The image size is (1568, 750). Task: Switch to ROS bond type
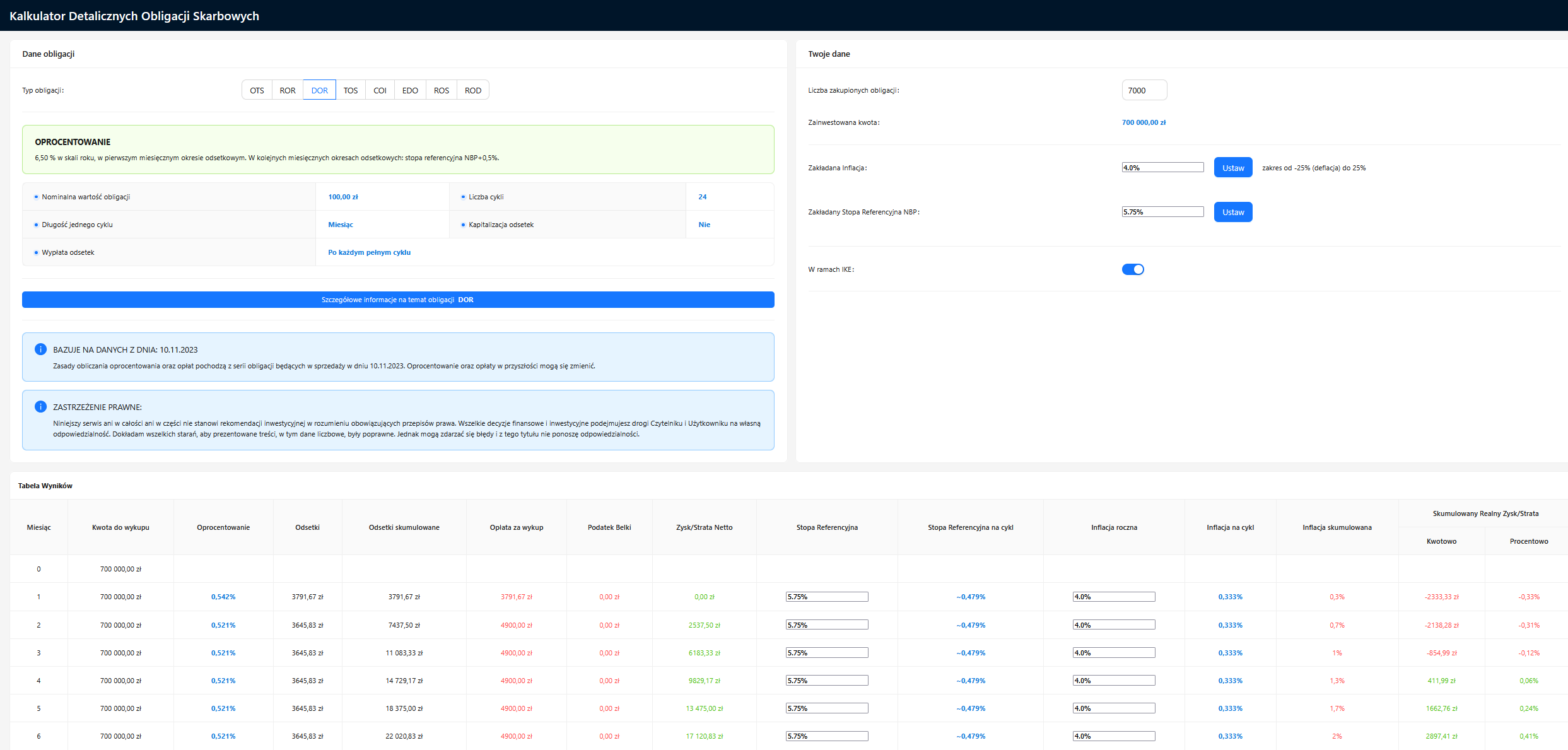coord(442,90)
